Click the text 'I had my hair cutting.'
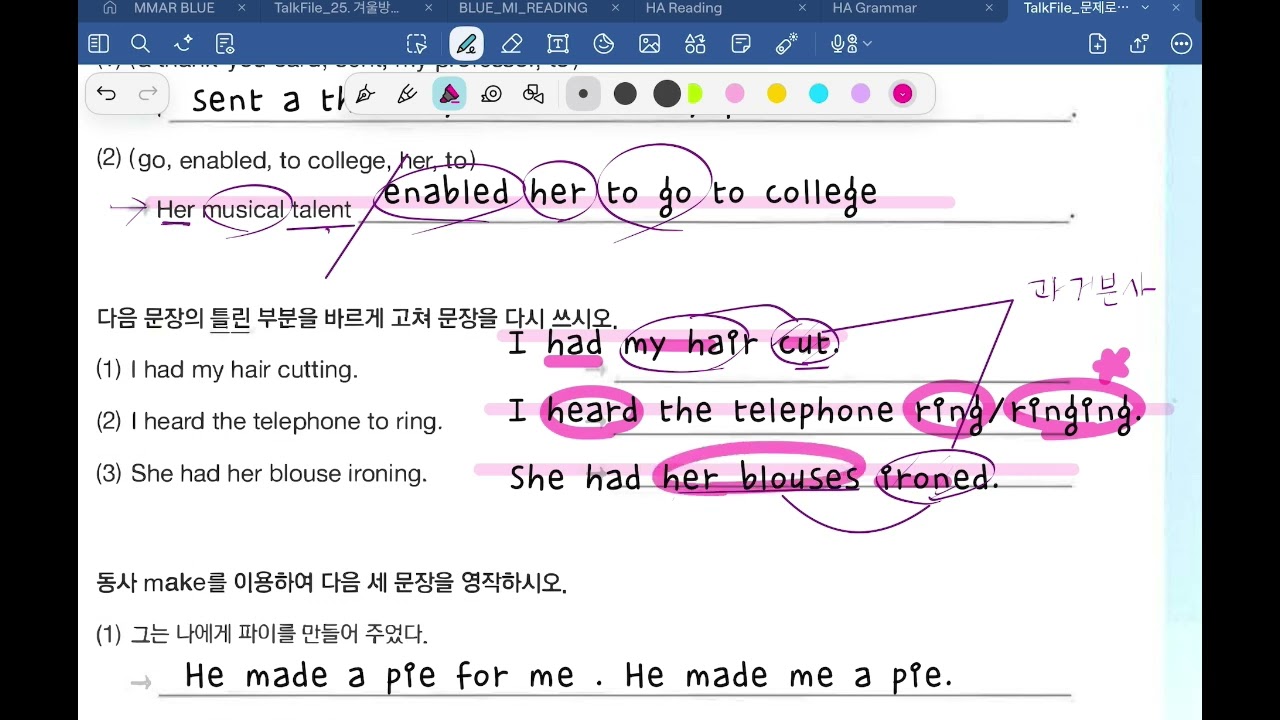 [x=243, y=370]
